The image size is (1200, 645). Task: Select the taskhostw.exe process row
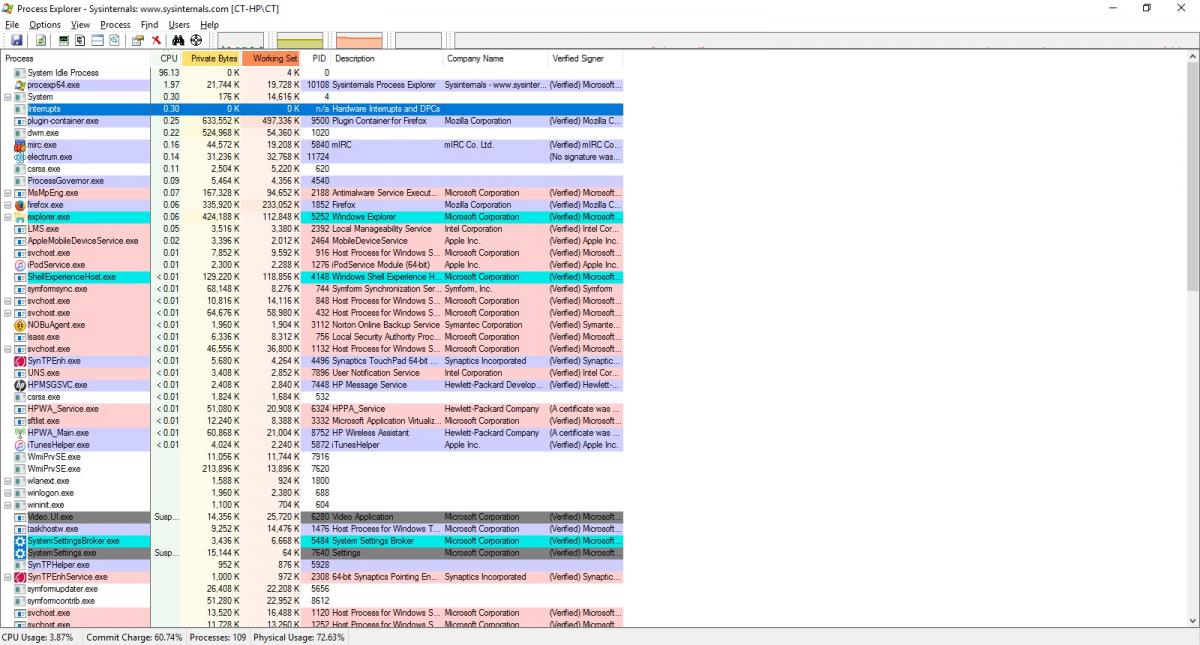coord(311,529)
